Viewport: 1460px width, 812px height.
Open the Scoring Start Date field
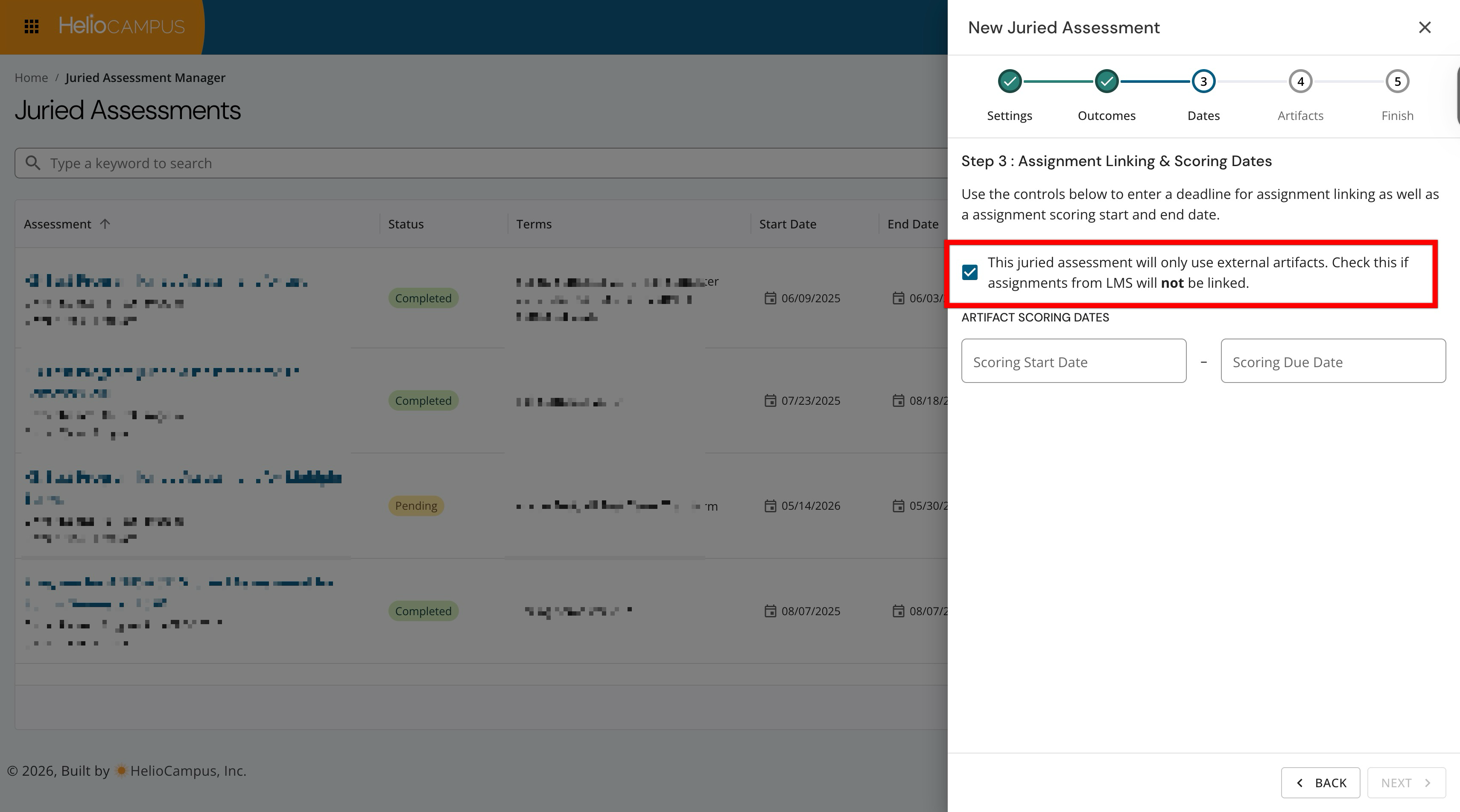pyautogui.click(x=1074, y=361)
